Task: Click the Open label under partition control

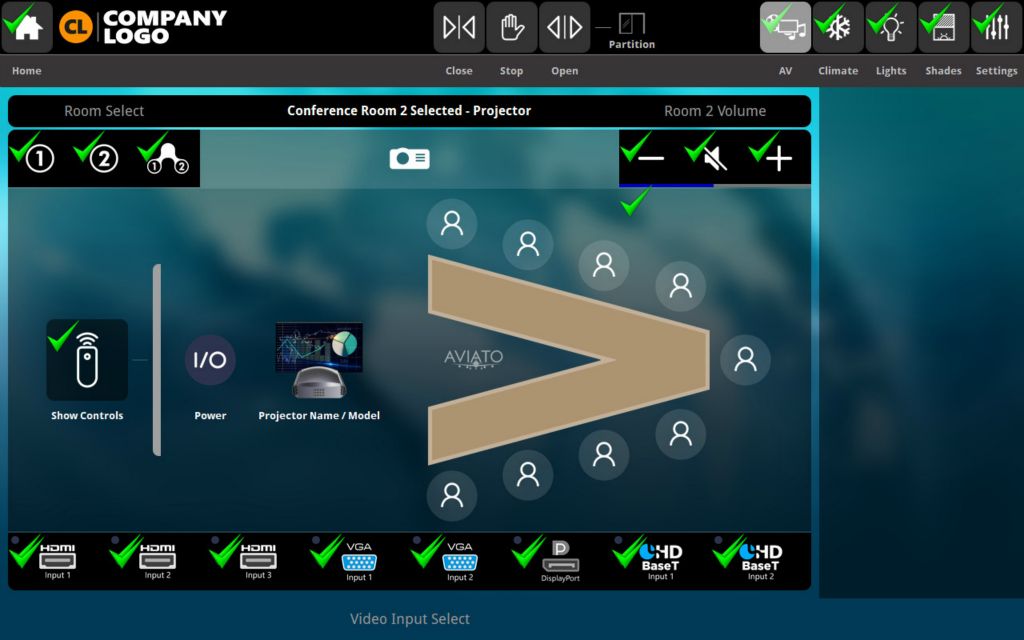Action: point(565,71)
